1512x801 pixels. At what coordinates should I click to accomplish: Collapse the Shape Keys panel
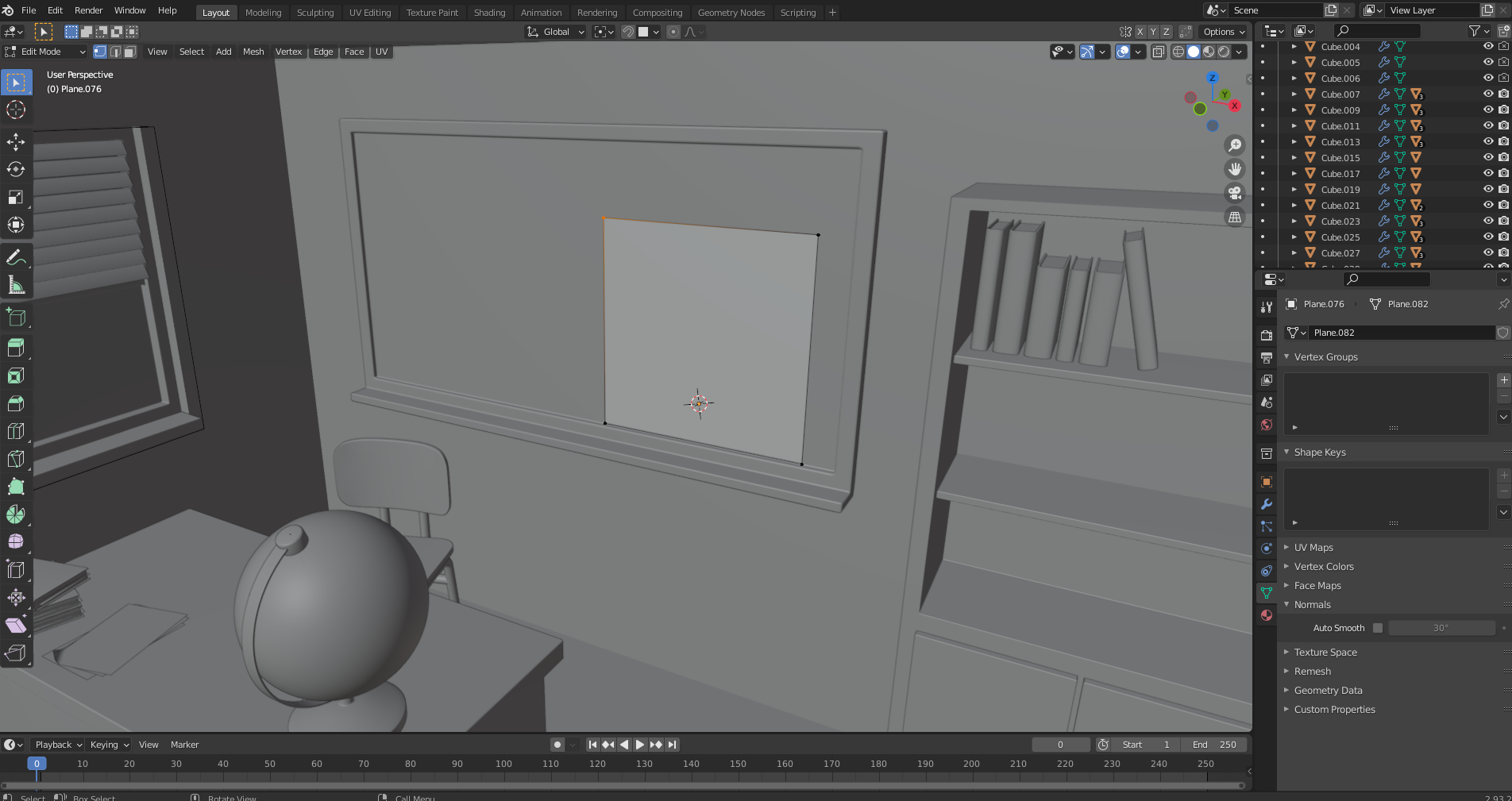(1320, 452)
